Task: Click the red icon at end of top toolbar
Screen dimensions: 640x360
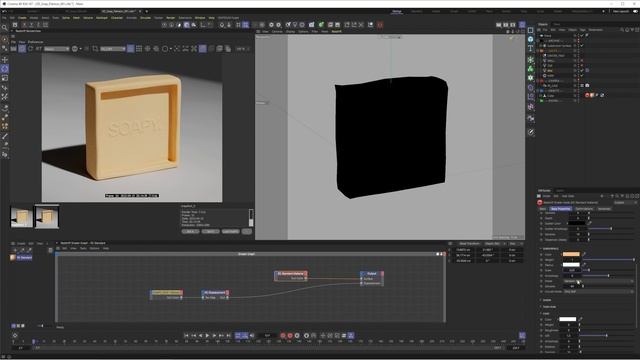Action: pyautogui.click(x=380, y=25)
